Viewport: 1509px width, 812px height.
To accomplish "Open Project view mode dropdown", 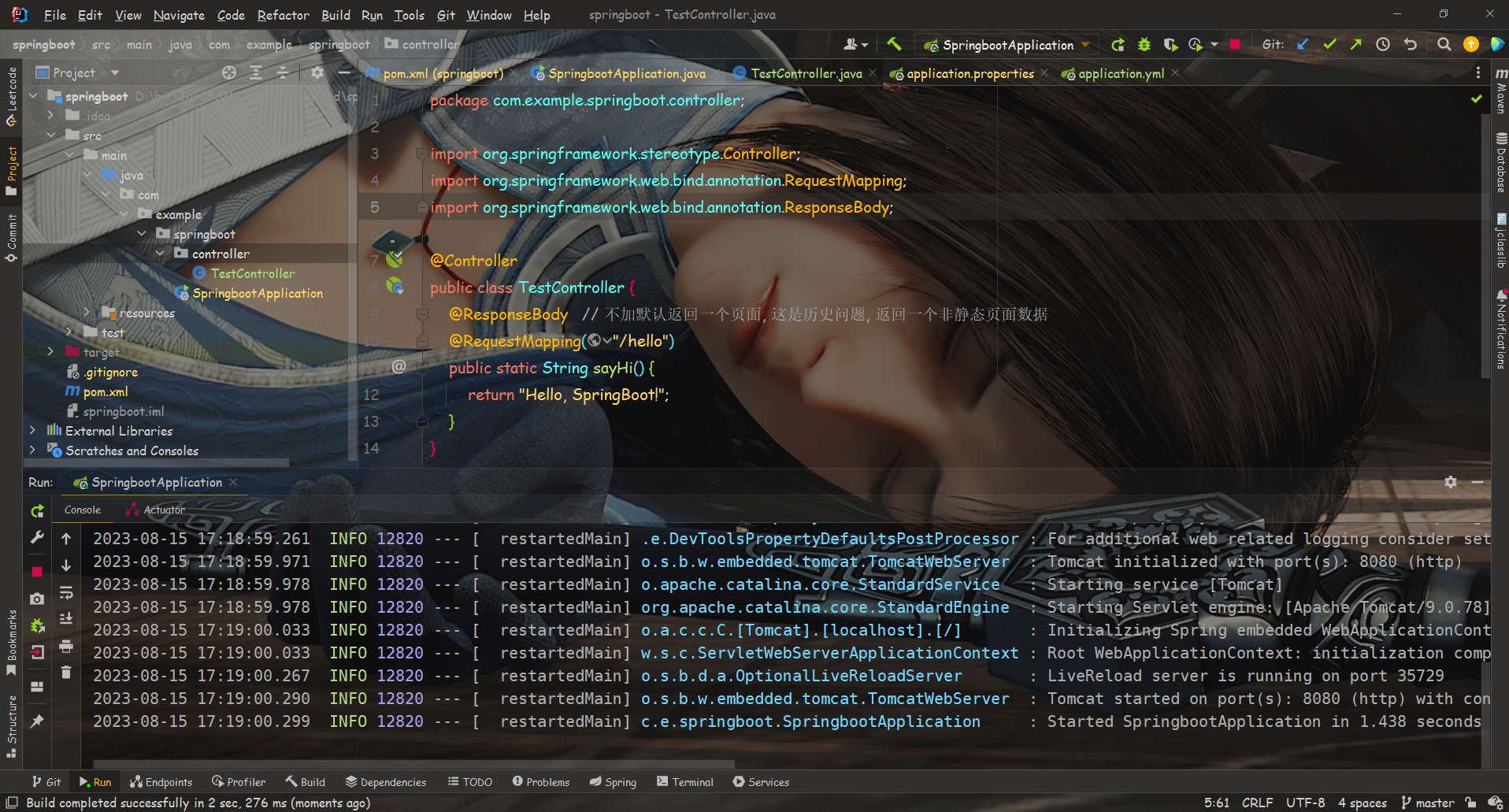I will pos(115,72).
